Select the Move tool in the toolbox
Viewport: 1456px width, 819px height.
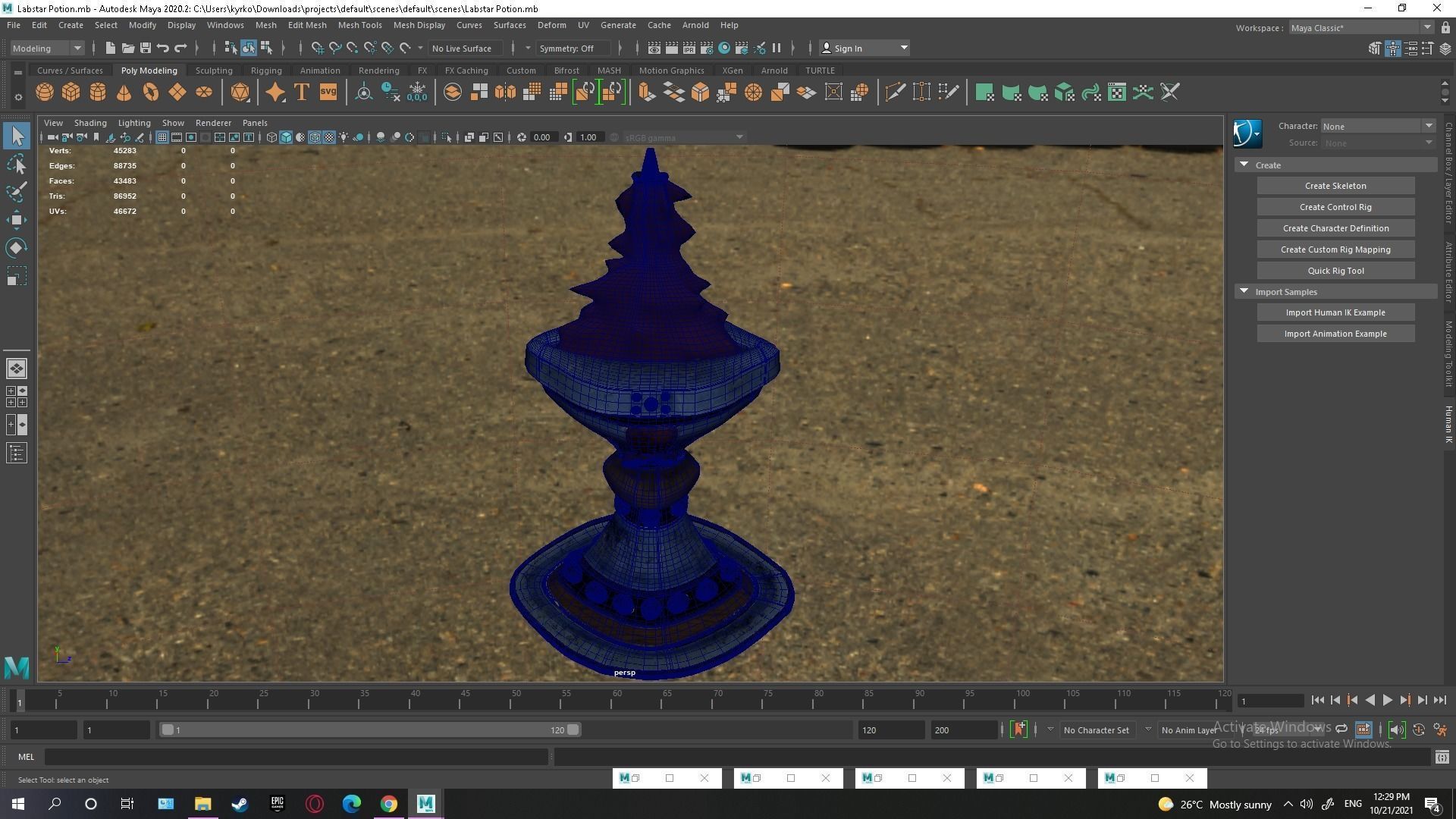(17, 220)
